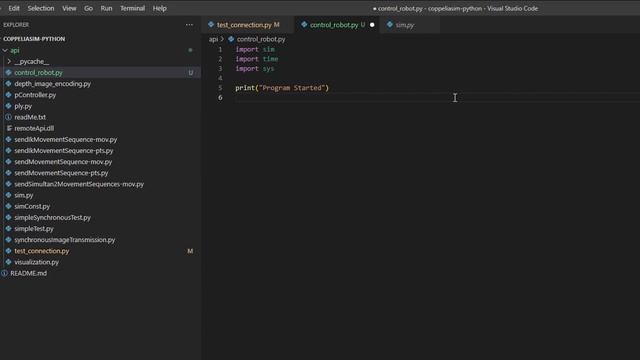Open sim.py in explorer
Screen dimensions: 640x360
click(24, 195)
